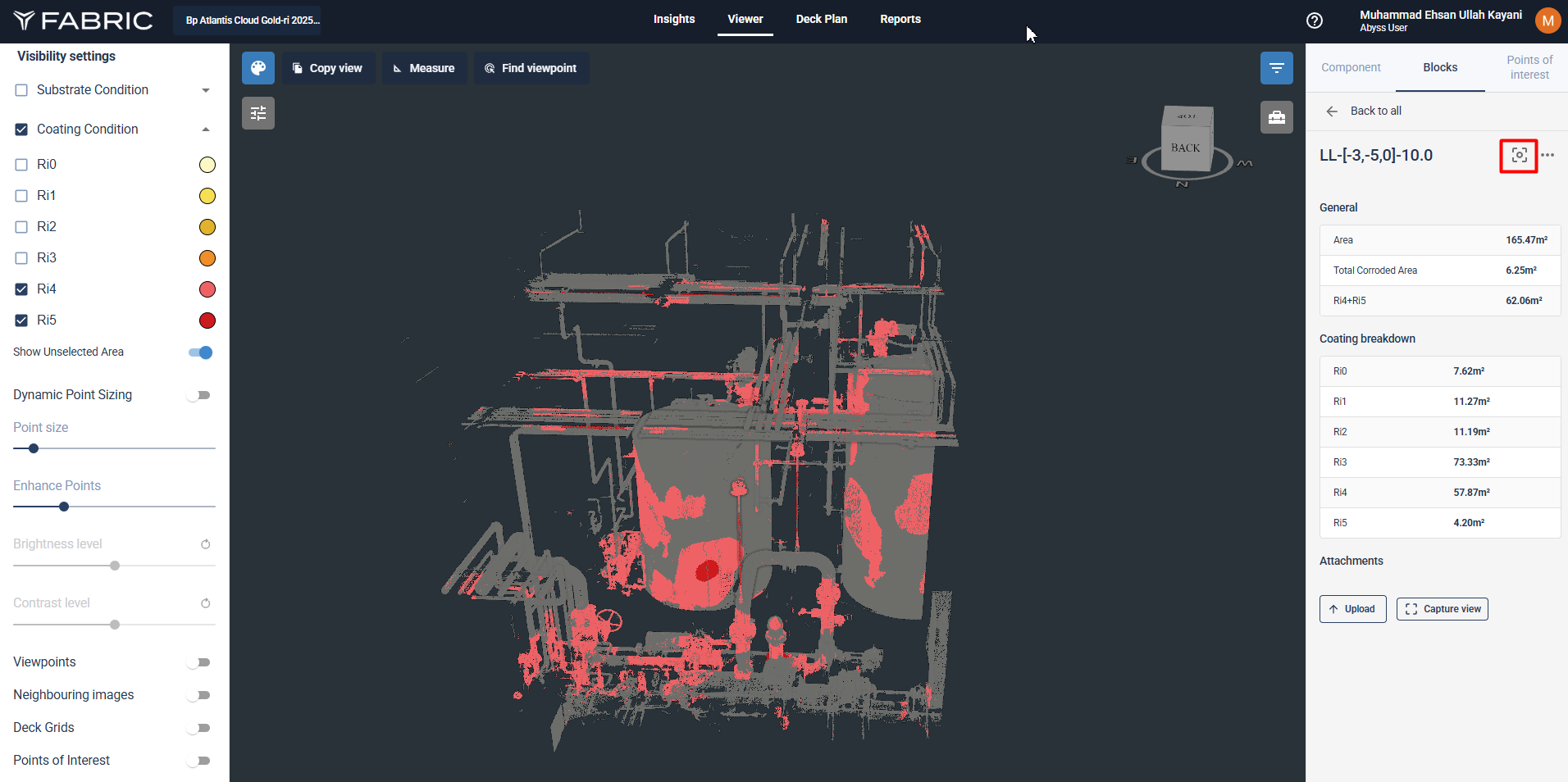Check the Ri3 checkbox
The image size is (1568, 782).
pyautogui.click(x=21, y=258)
